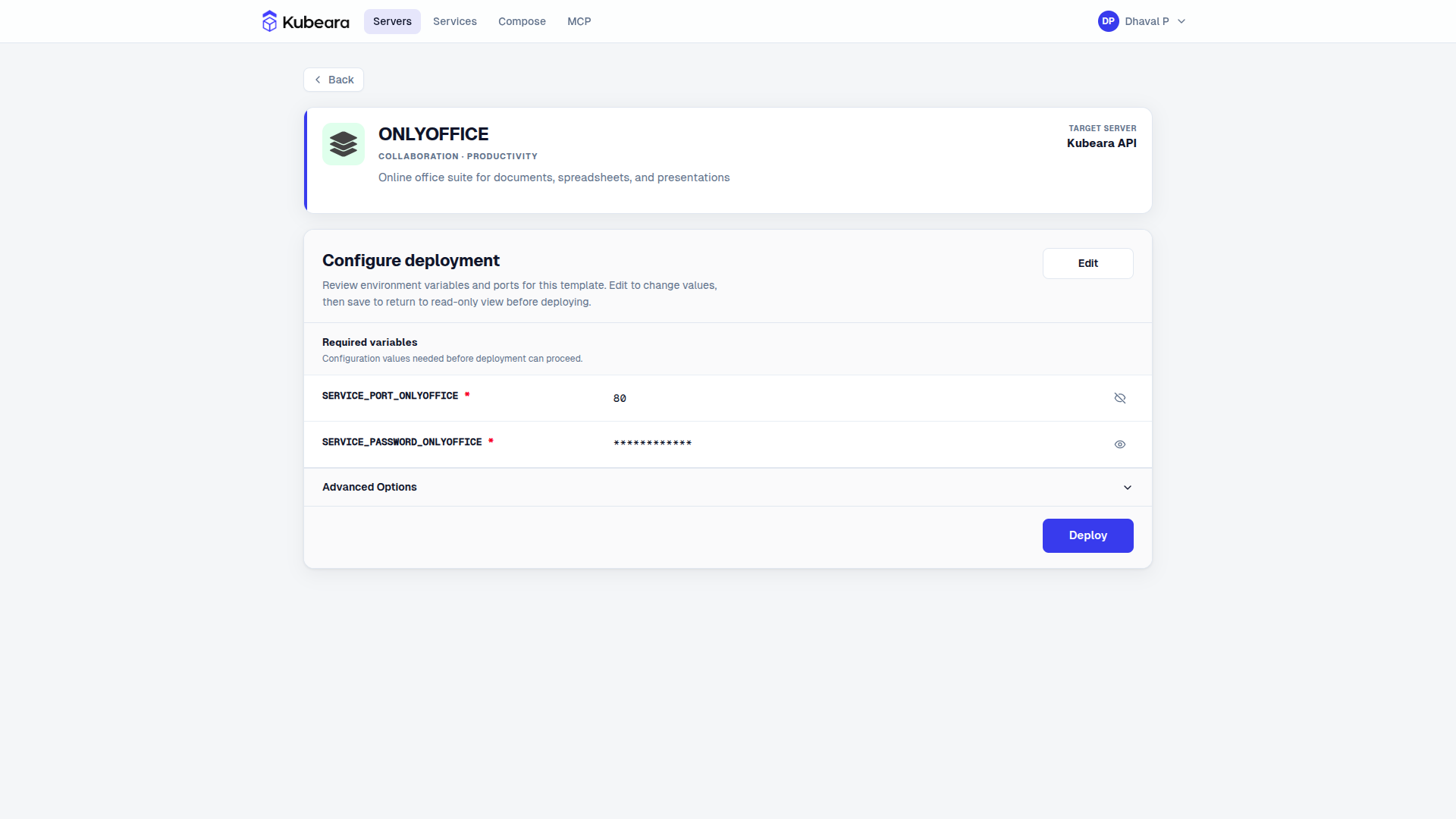Screen dimensions: 1456x819
Task: Click the port value 80
Action: click(x=620, y=398)
